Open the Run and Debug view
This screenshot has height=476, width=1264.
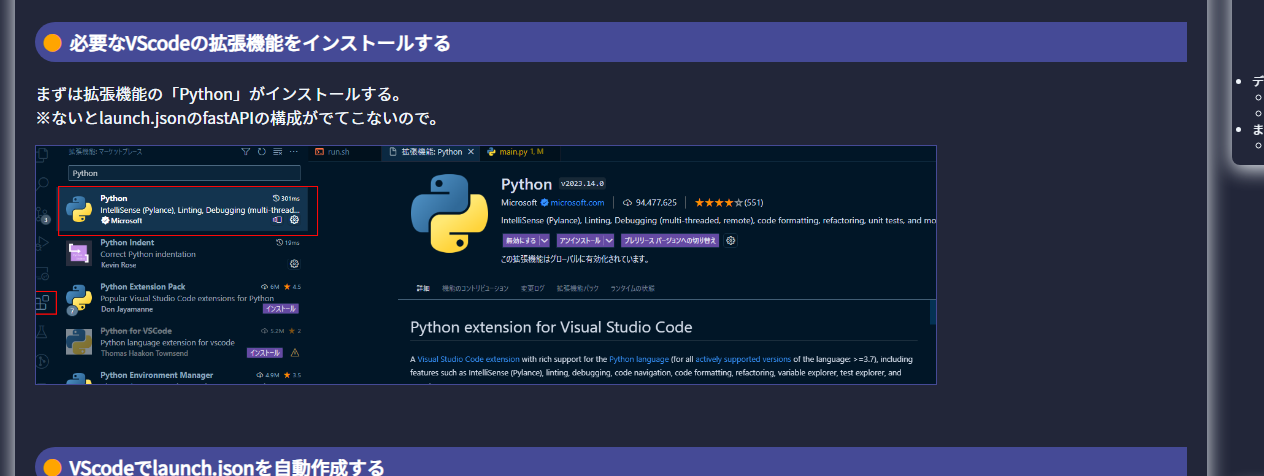coord(42,243)
